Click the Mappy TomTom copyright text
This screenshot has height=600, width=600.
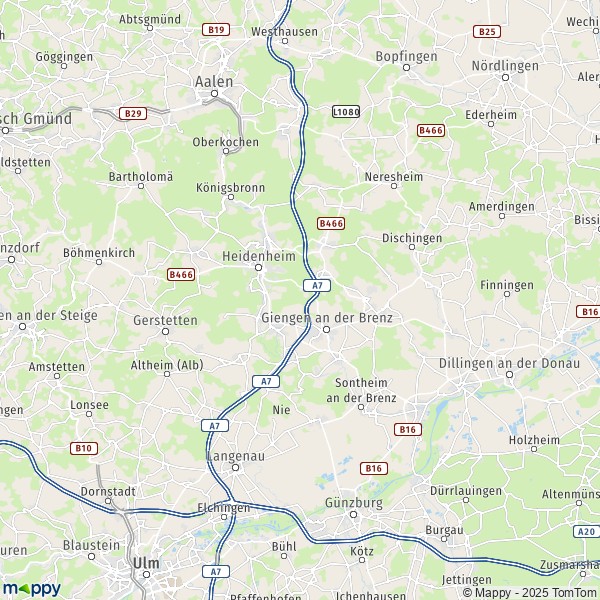pyautogui.click(x=531, y=593)
